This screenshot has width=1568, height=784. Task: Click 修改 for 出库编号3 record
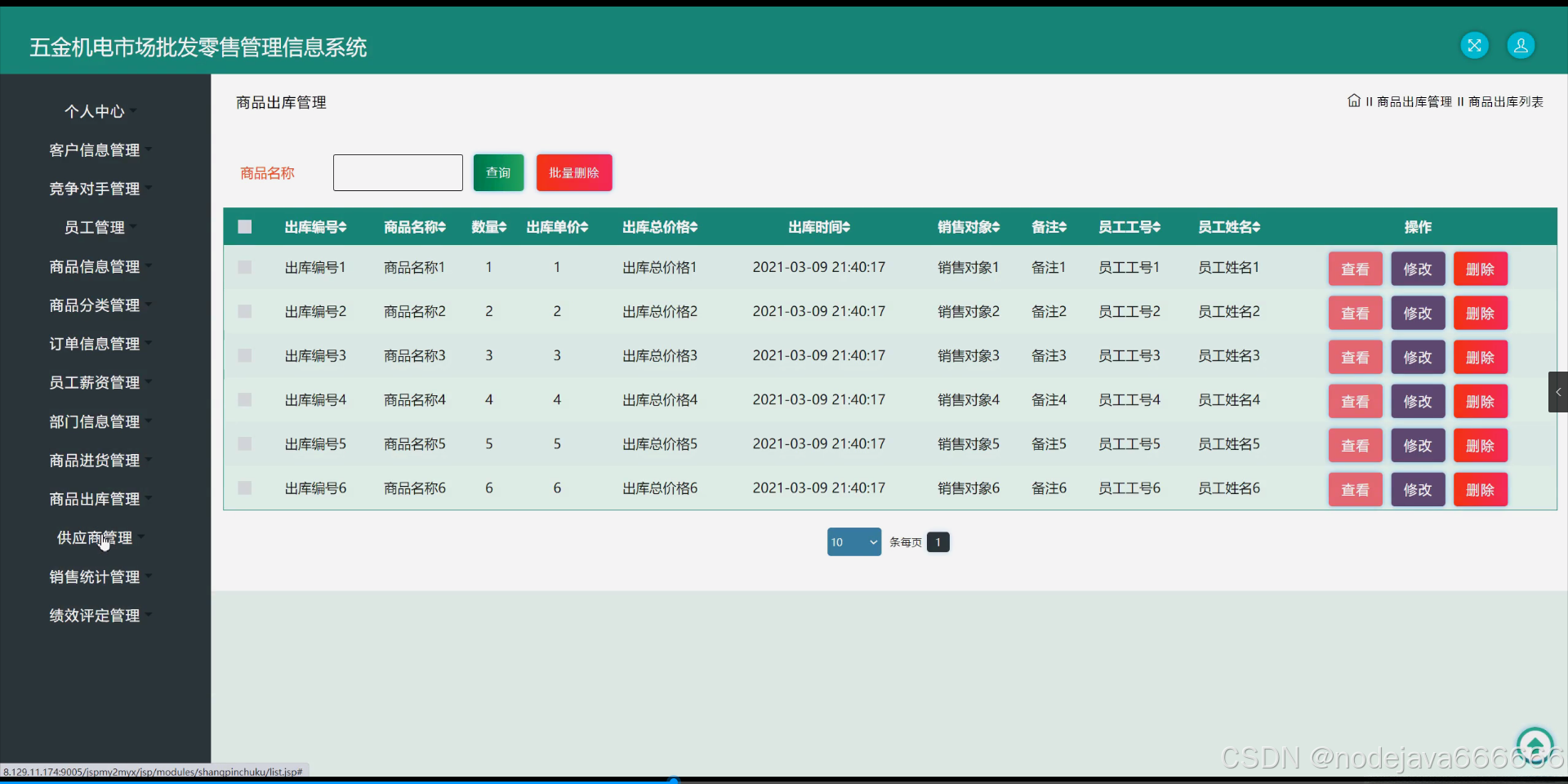(1418, 357)
